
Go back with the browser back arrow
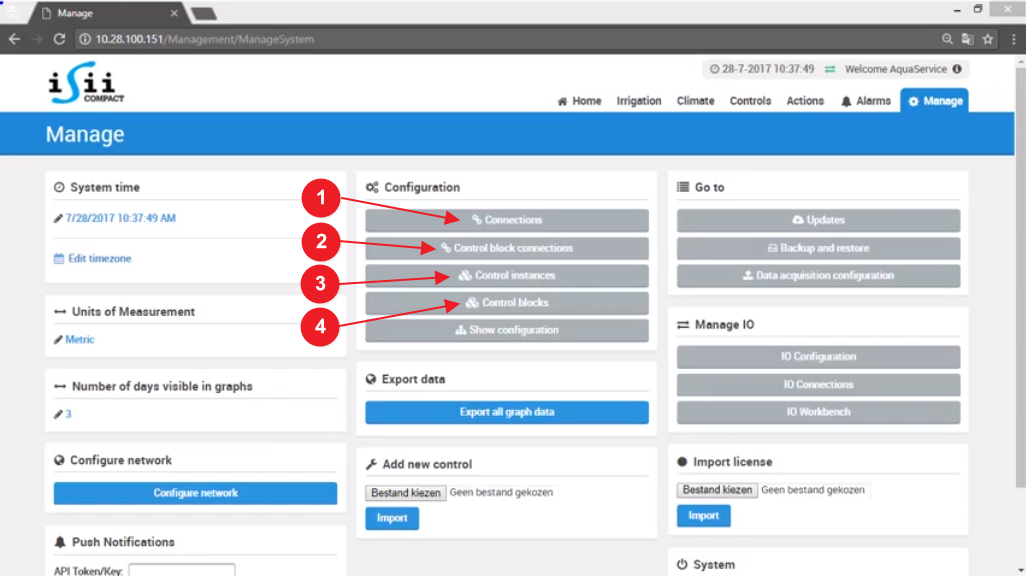[14, 39]
